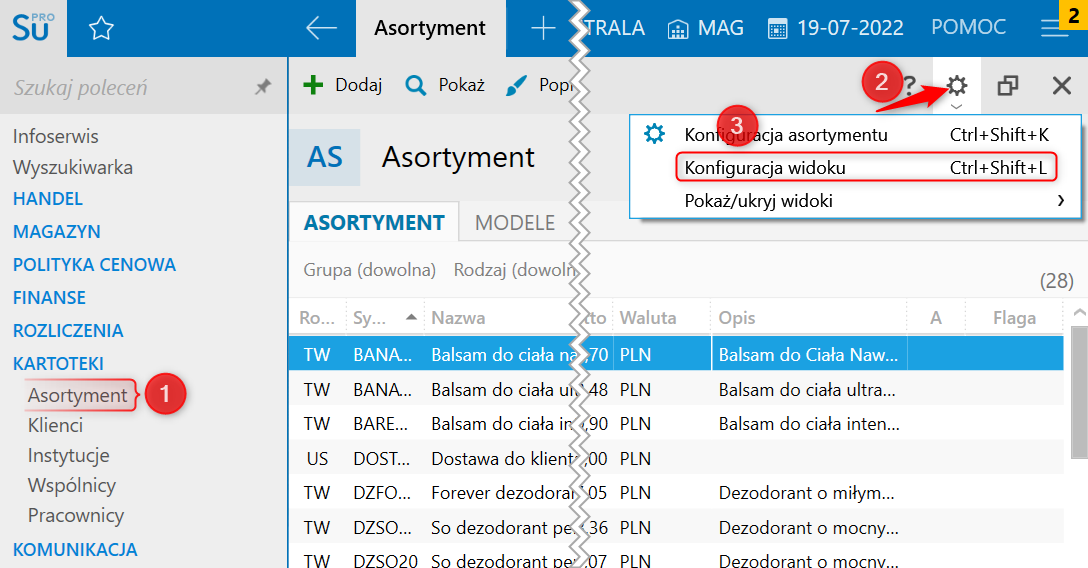Click the magnifier Pokaż icon

(416, 85)
